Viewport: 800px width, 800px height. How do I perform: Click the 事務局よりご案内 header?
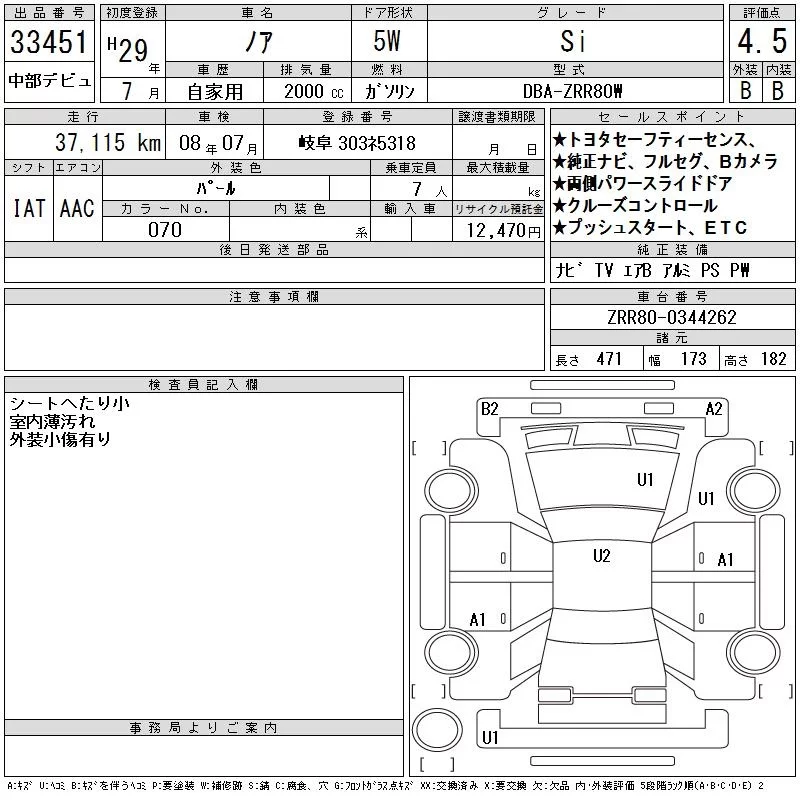(204, 728)
